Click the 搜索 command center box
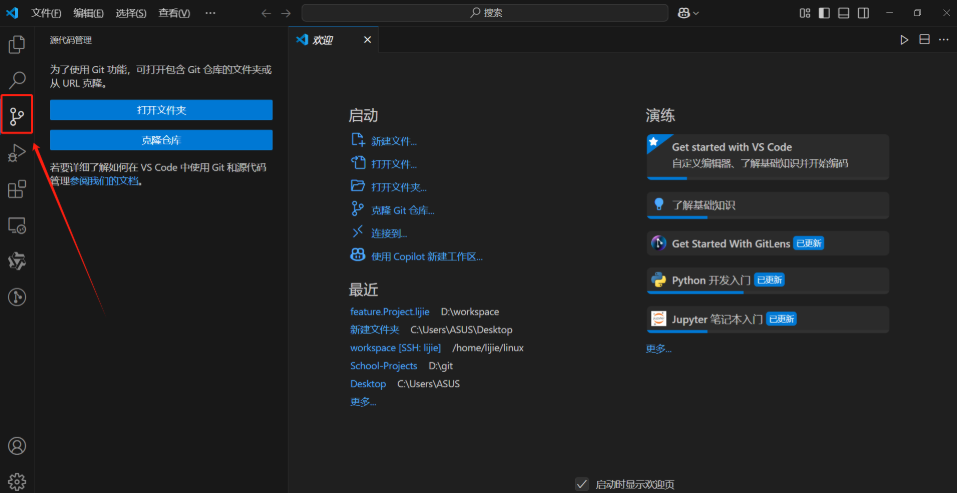Viewport: 957px width, 493px height. point(485,13)
